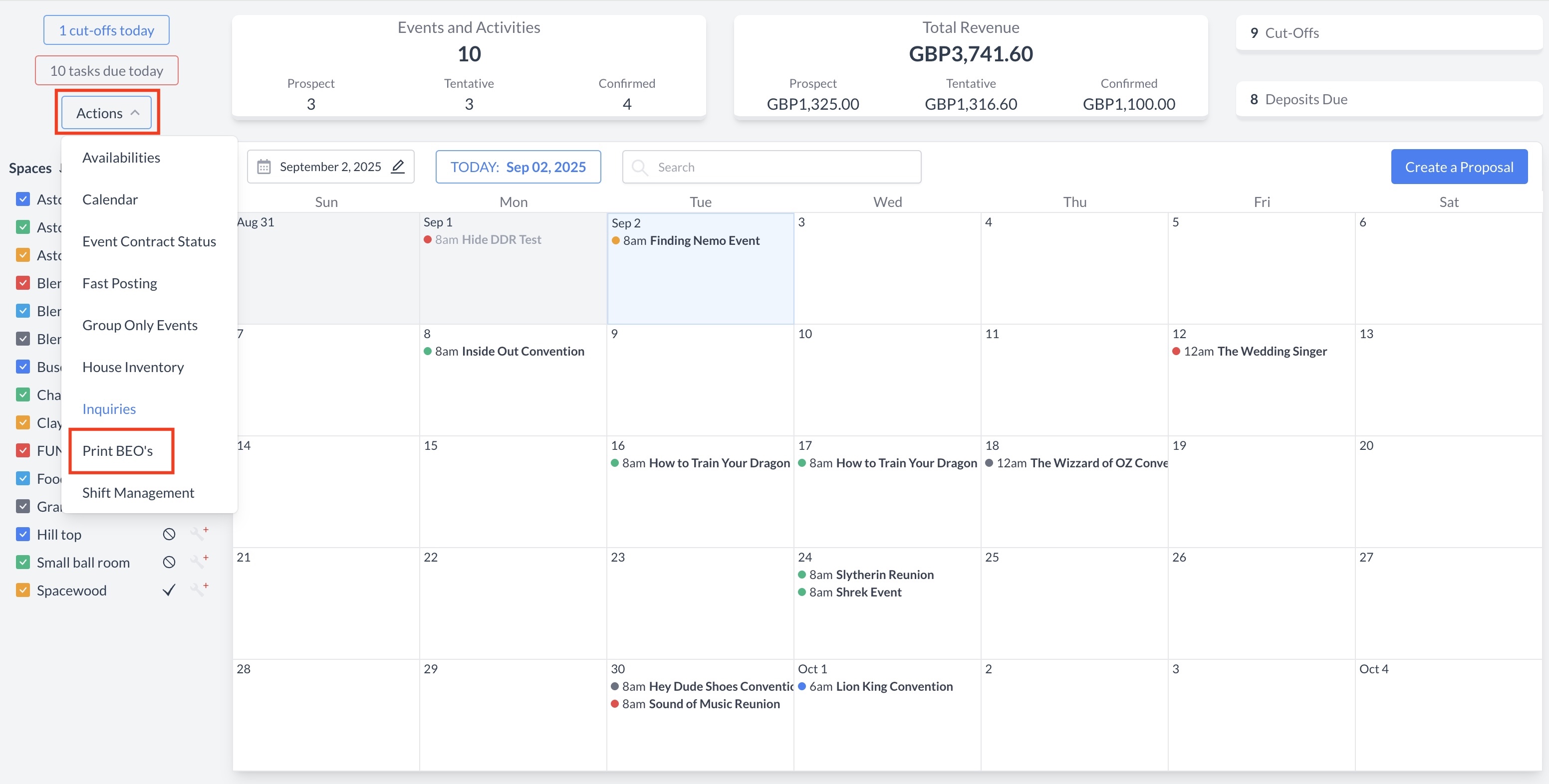
Task: Expand the 8 Deposits Due panel
Action: click(1388, 99)
